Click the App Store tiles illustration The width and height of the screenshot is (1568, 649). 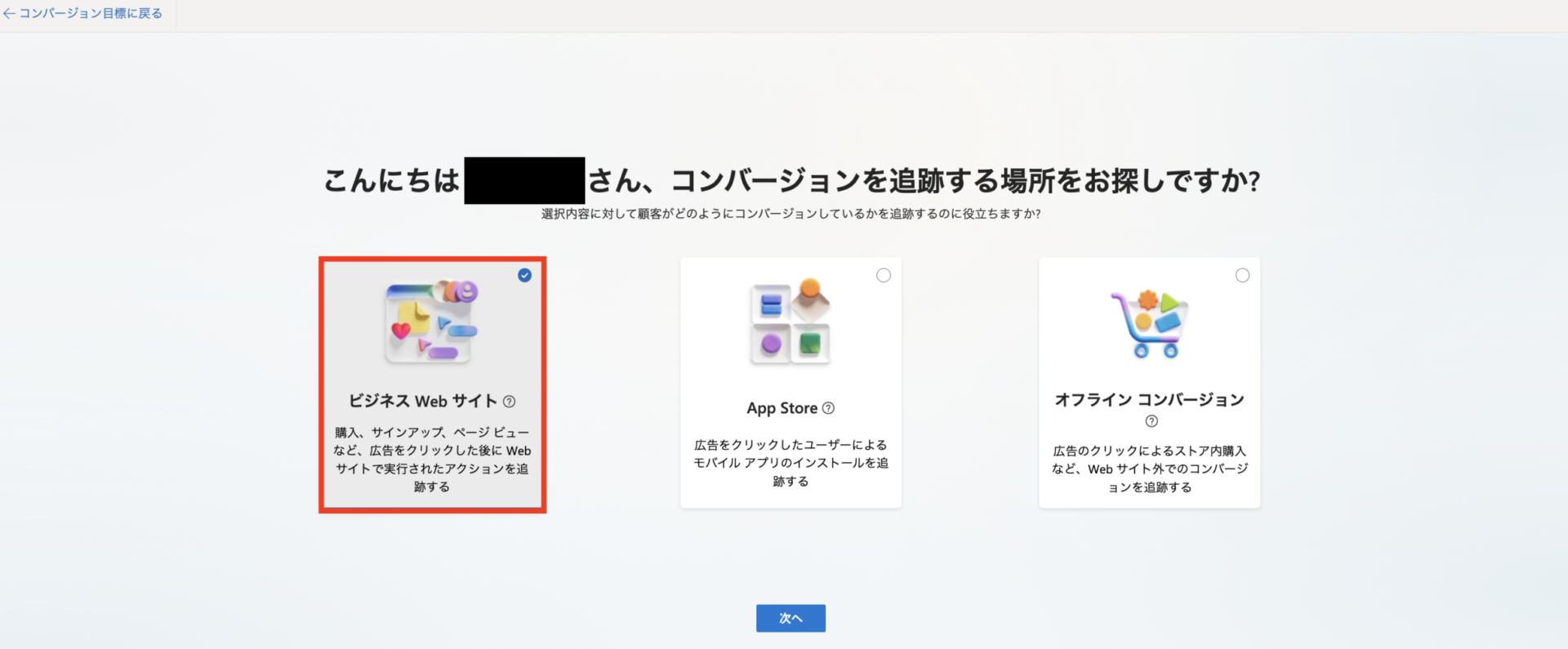(x=791, y=322)
